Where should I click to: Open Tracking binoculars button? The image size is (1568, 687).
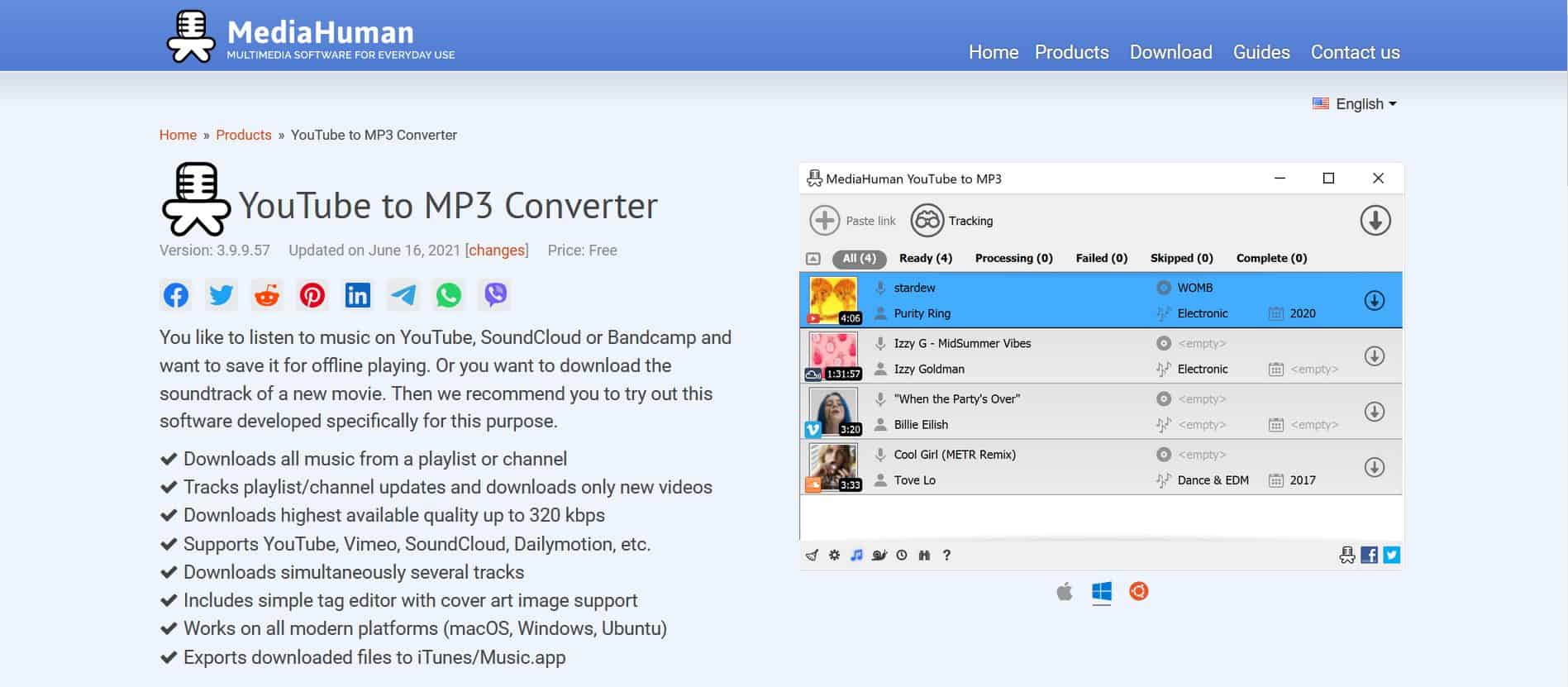click(x=927, y=221)
